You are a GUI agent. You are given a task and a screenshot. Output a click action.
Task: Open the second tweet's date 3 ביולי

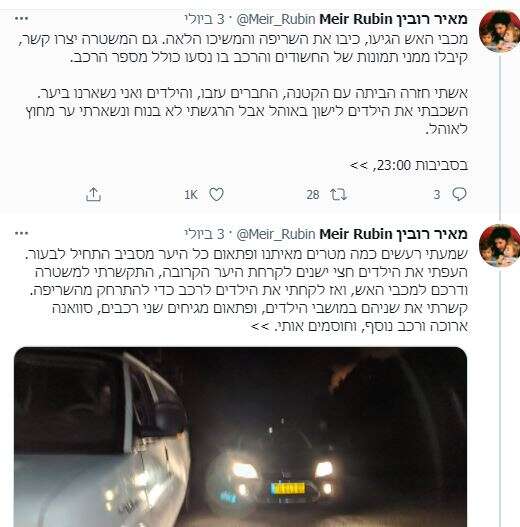[204, 234]
